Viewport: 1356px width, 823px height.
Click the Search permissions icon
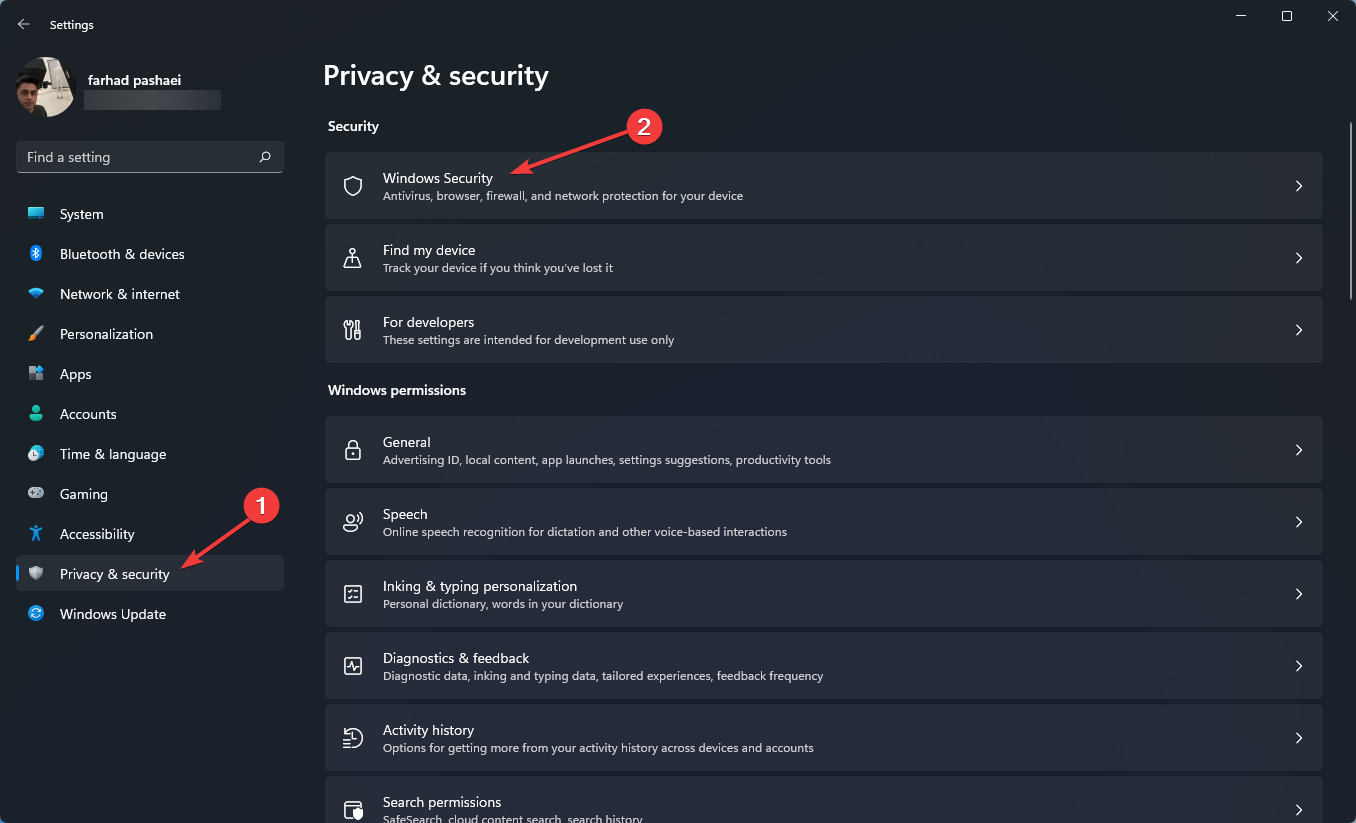coord(352,808)
